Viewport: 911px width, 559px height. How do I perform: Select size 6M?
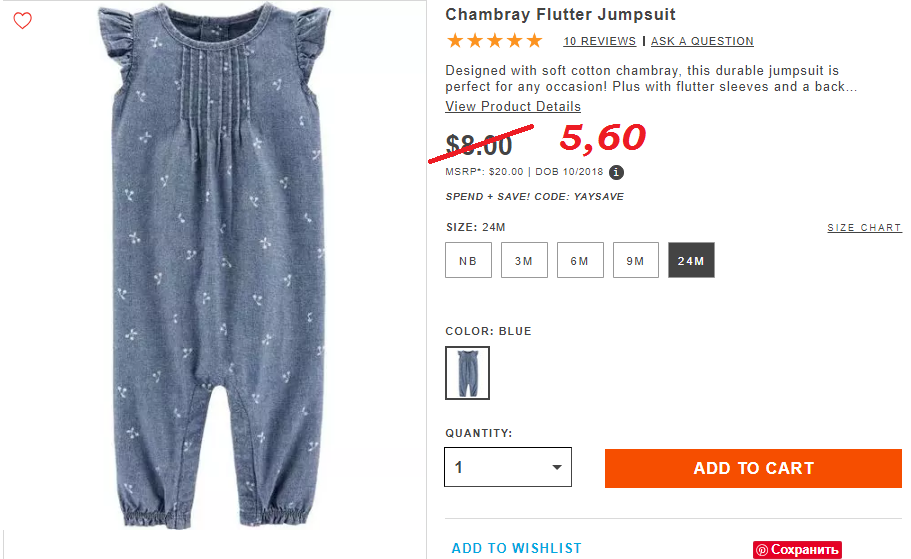580,260
